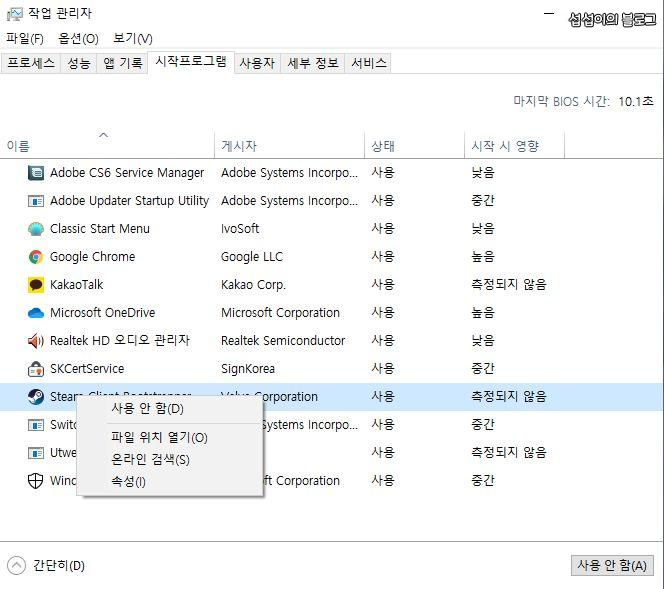This screenshot has height=589, width=664.
Task: Collapse view with the 간단히(D) arrow icon
Action: pyautogui.click(x=17, y=565)
